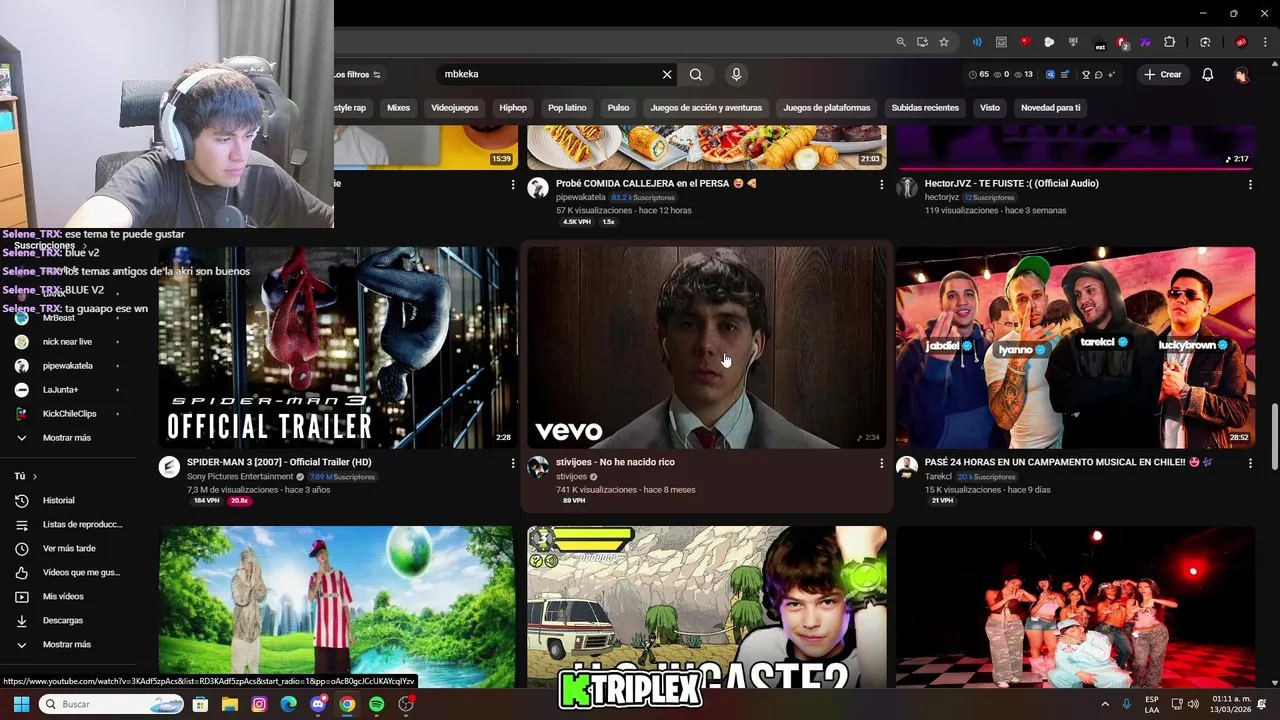Open title Probé COMIDA CALLEJERA en el PERSA
This screenshot has height=720, width=1280.
(x=656, y=184)
